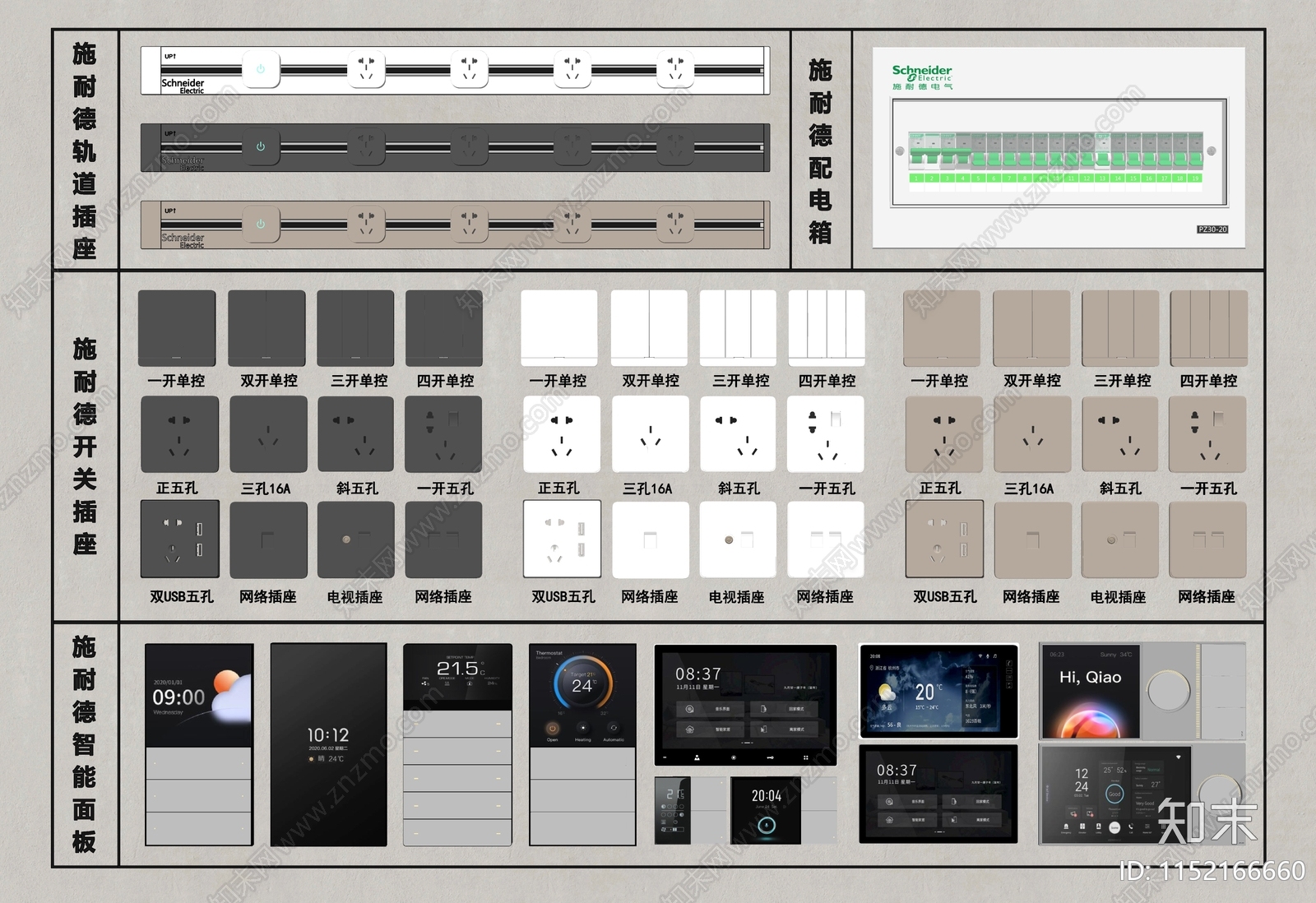Click the white 四开单控 switch
Screen dimensions: 1316x903
827,328
